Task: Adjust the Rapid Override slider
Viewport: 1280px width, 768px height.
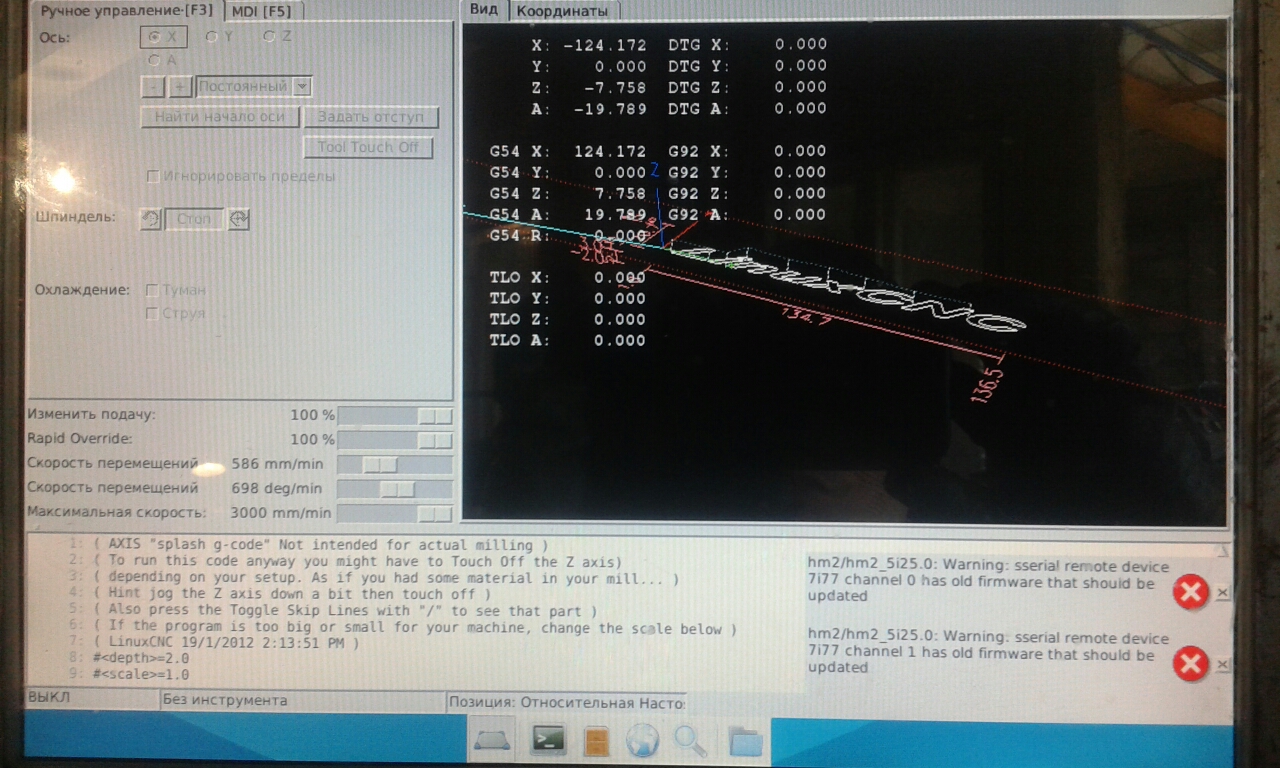Action: (x=395, y=440)
